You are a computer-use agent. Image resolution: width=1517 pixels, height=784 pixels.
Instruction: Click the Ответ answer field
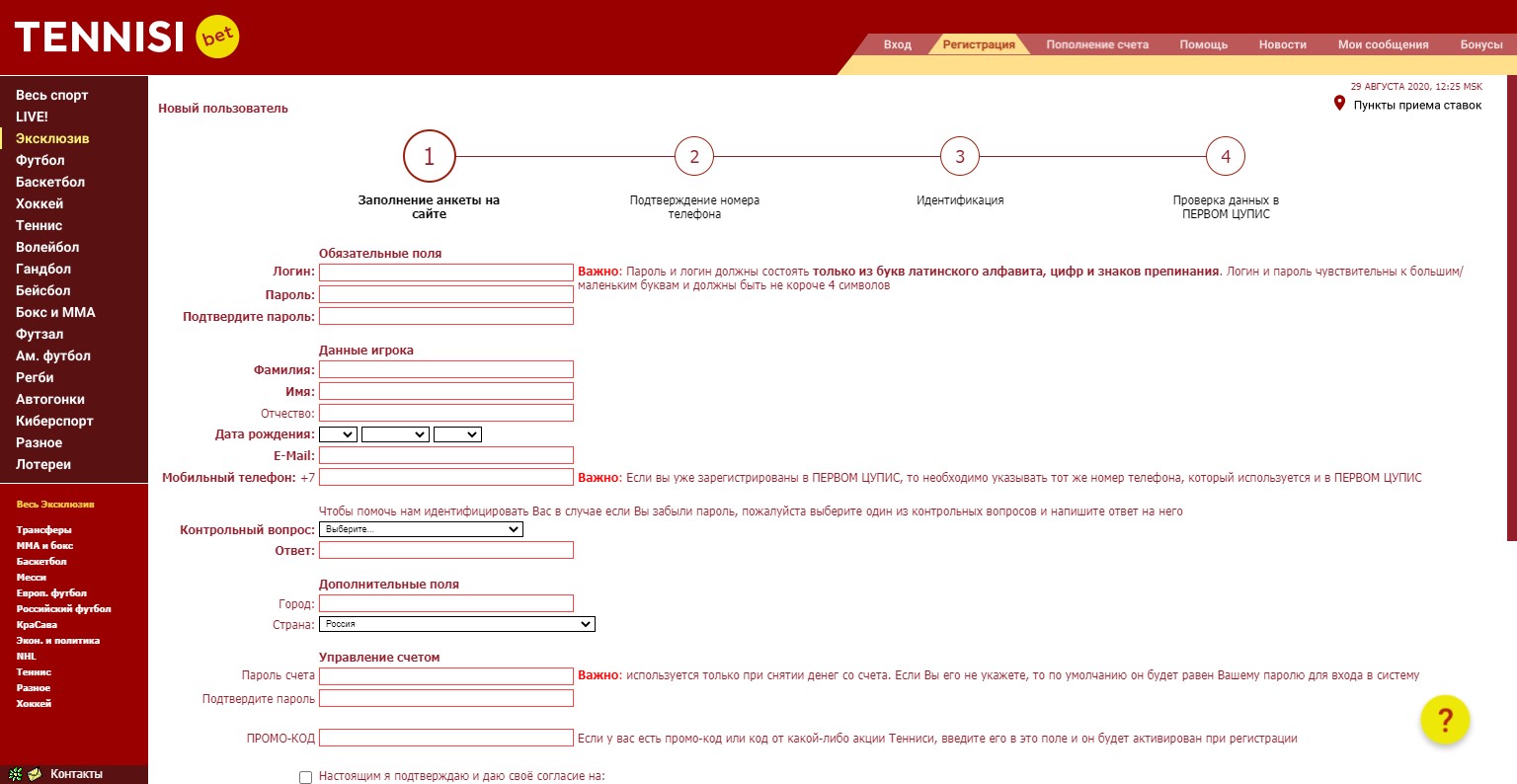pyautogui.click(x=446, y=550)
